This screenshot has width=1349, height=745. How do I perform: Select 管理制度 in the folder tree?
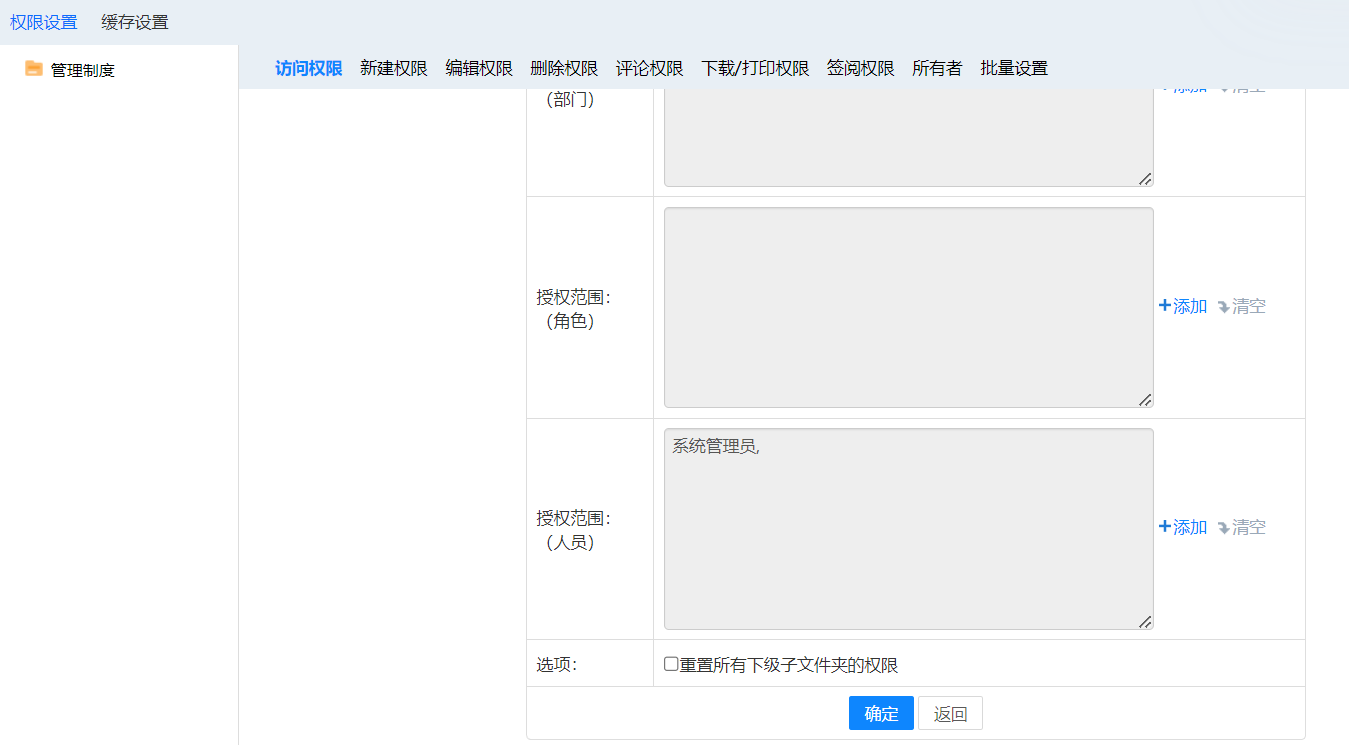click(x=83, y=71)
